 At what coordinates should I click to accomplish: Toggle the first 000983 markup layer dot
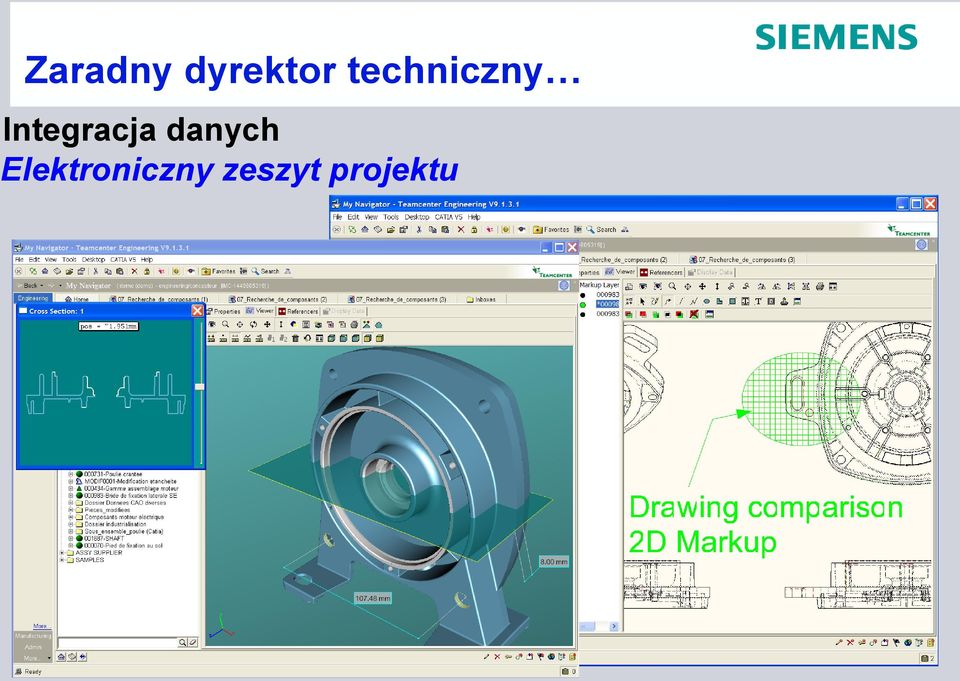582,295
